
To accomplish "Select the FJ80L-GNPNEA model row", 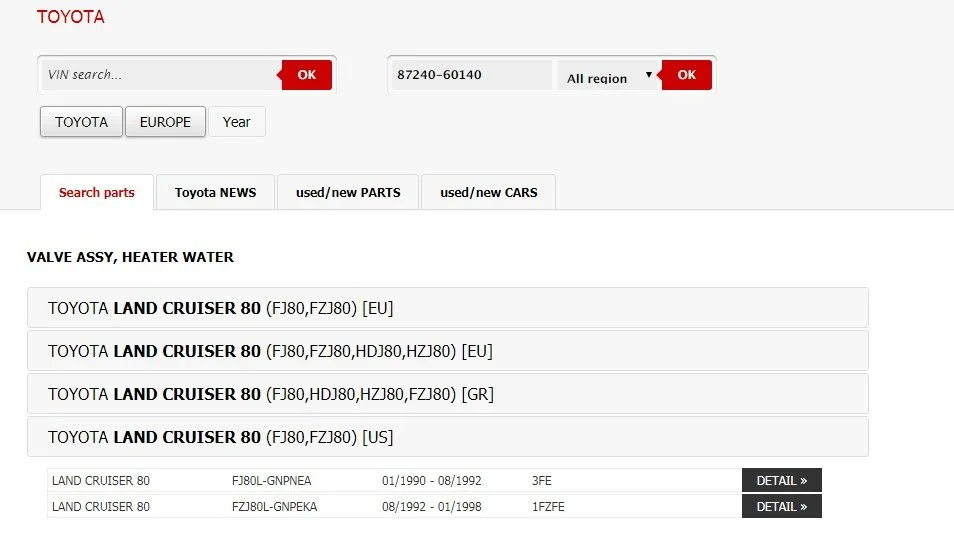I will tap(271, 481).
